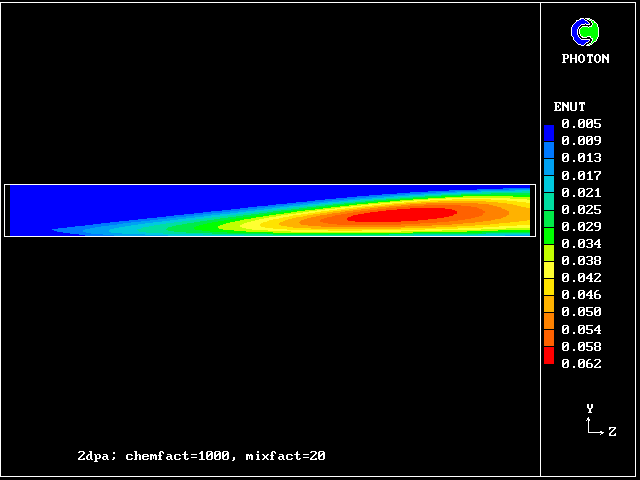This screenshot has height=480, width=640.
Task: Click the PHOTON logo icon
Action: coord(585,33)
